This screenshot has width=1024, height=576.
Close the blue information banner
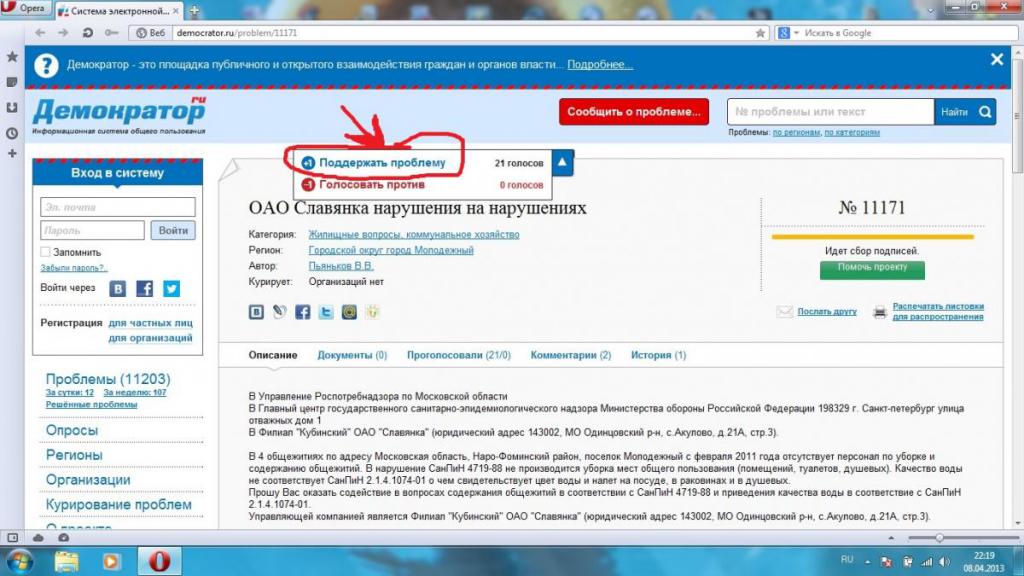(x=997, y=59)
